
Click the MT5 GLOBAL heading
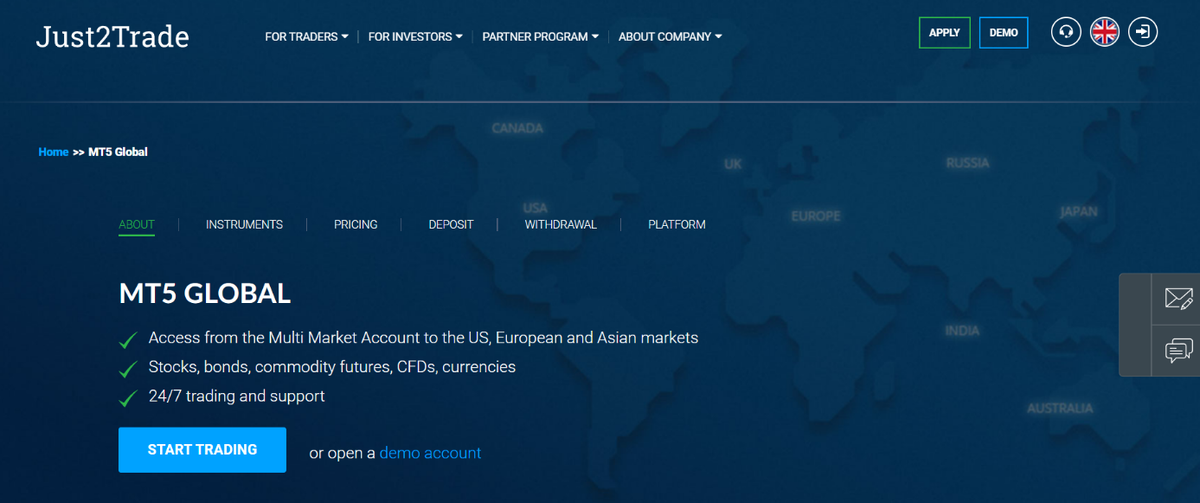point(204,294)
